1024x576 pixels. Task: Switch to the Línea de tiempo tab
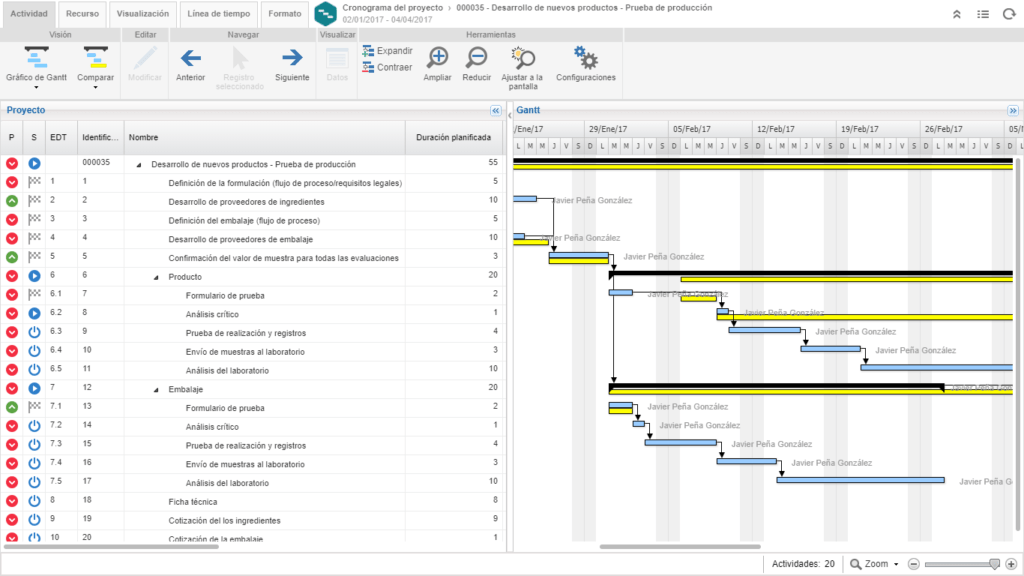pos(218,14)
